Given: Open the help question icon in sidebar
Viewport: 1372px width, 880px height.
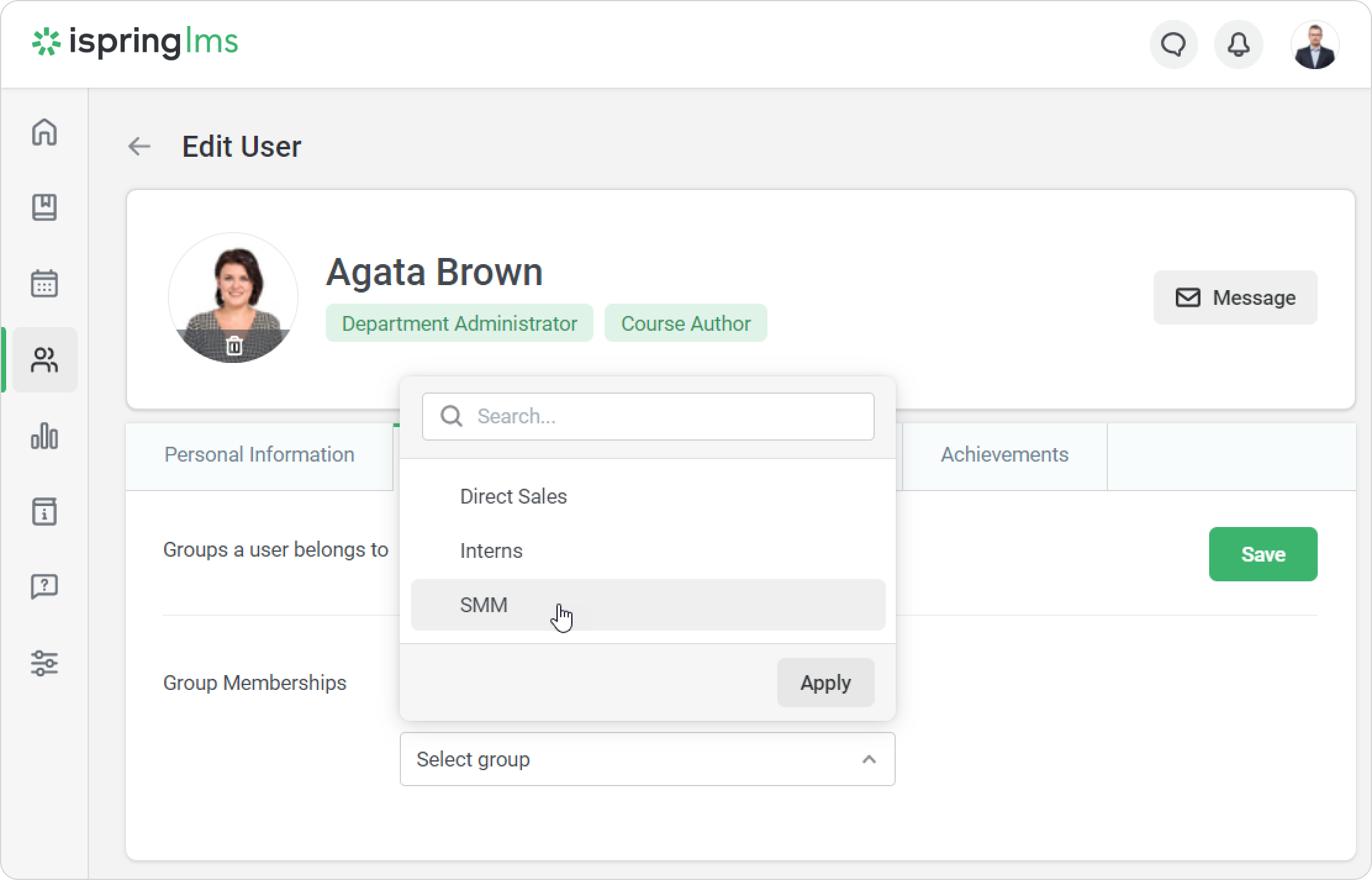Looking at the screenshot, I should pos(44,586).
